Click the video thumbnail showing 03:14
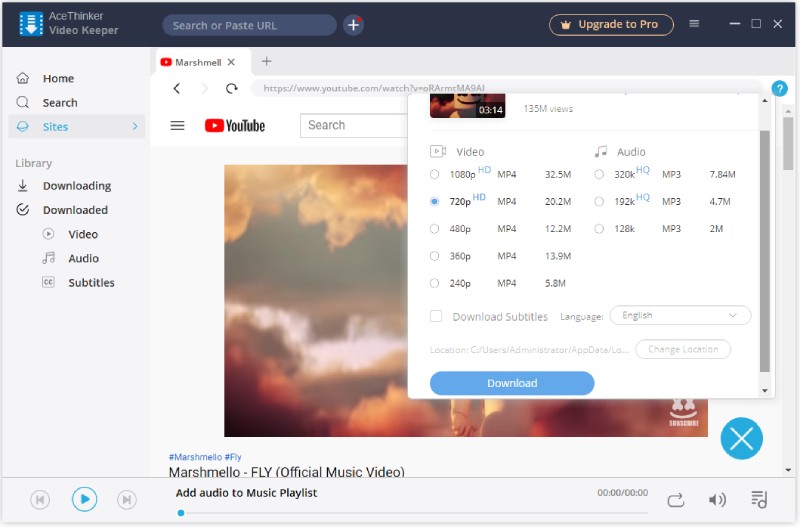This screenshot has width=800, height=527. tap(467, 106)
